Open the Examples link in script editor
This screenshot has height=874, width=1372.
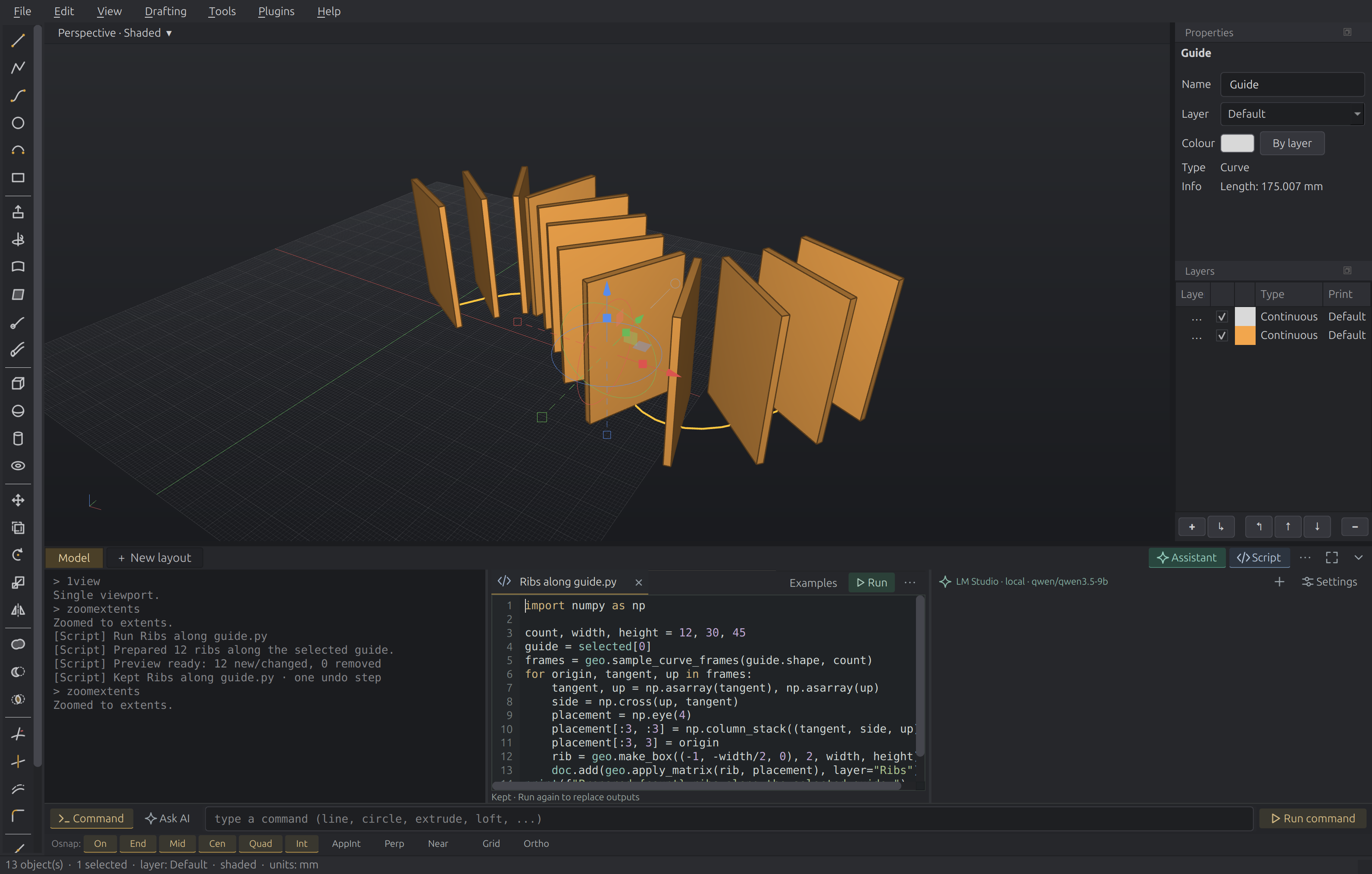tap(813, 583)
